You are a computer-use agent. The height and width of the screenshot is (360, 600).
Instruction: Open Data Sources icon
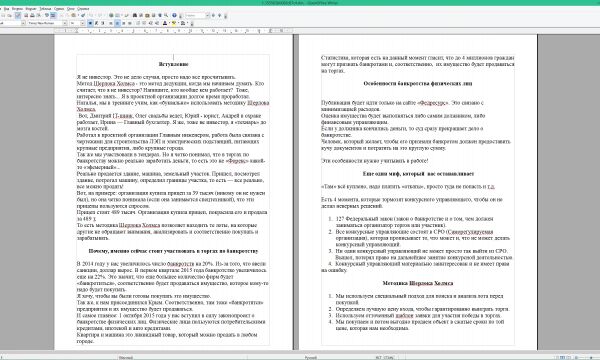(153, 15)
